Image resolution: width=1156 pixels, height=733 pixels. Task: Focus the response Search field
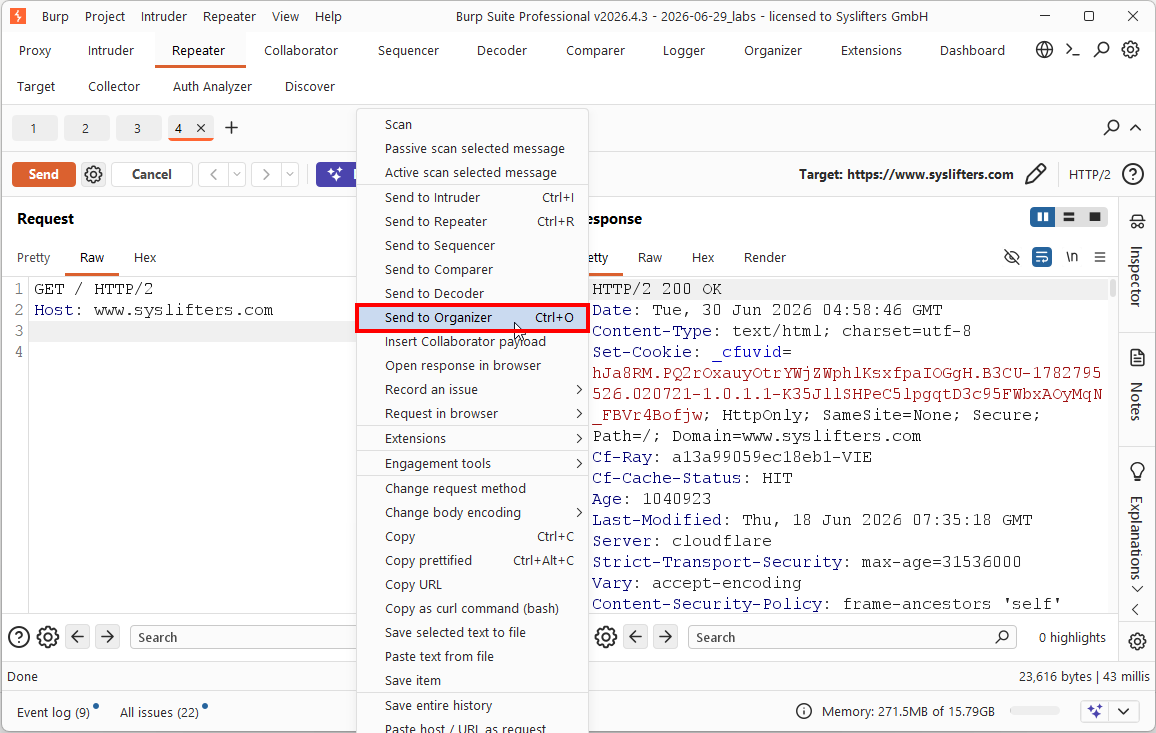[852, 637]
